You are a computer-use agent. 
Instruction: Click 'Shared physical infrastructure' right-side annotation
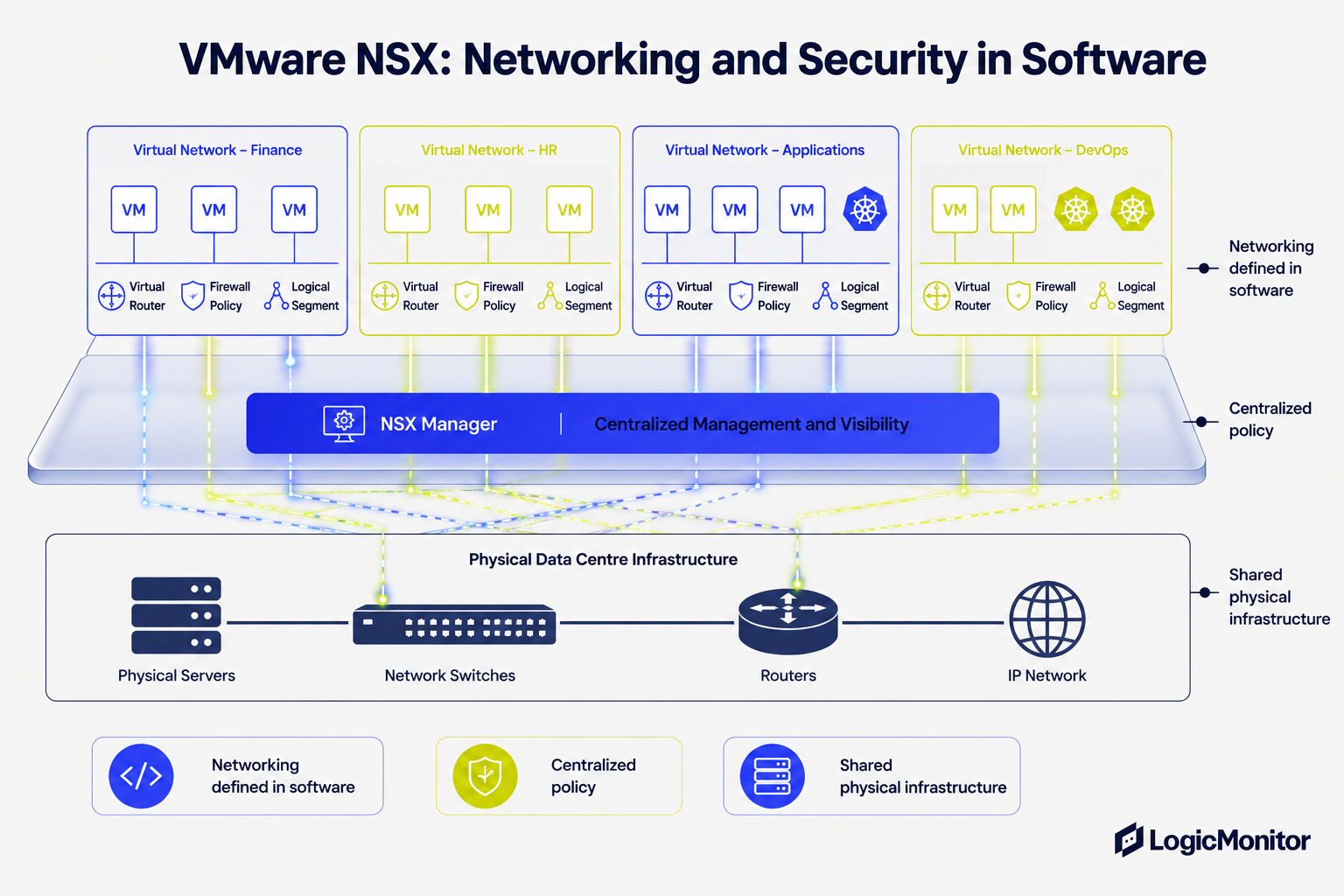point(1279,597)
